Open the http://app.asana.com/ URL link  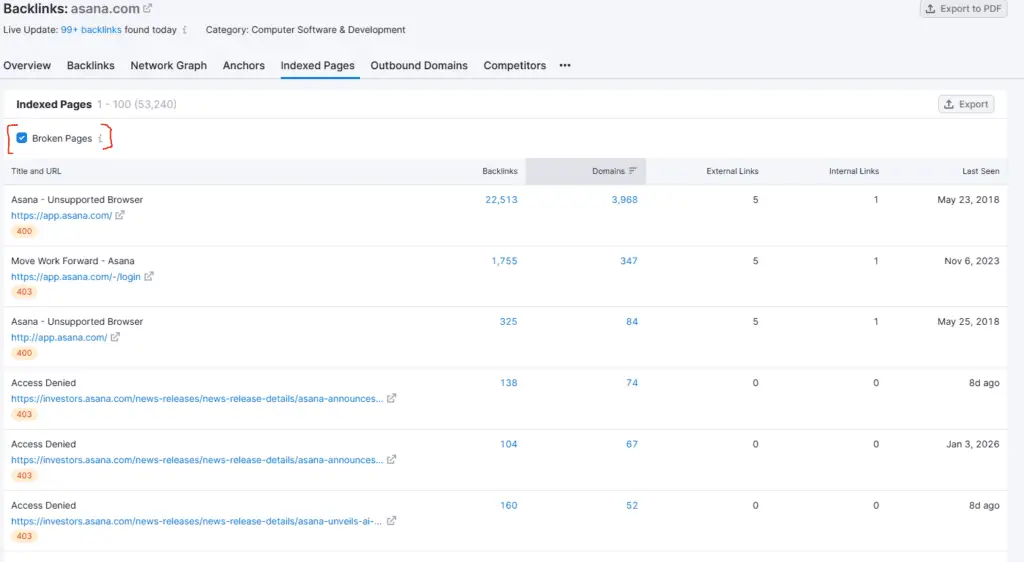tap(59, 337)
